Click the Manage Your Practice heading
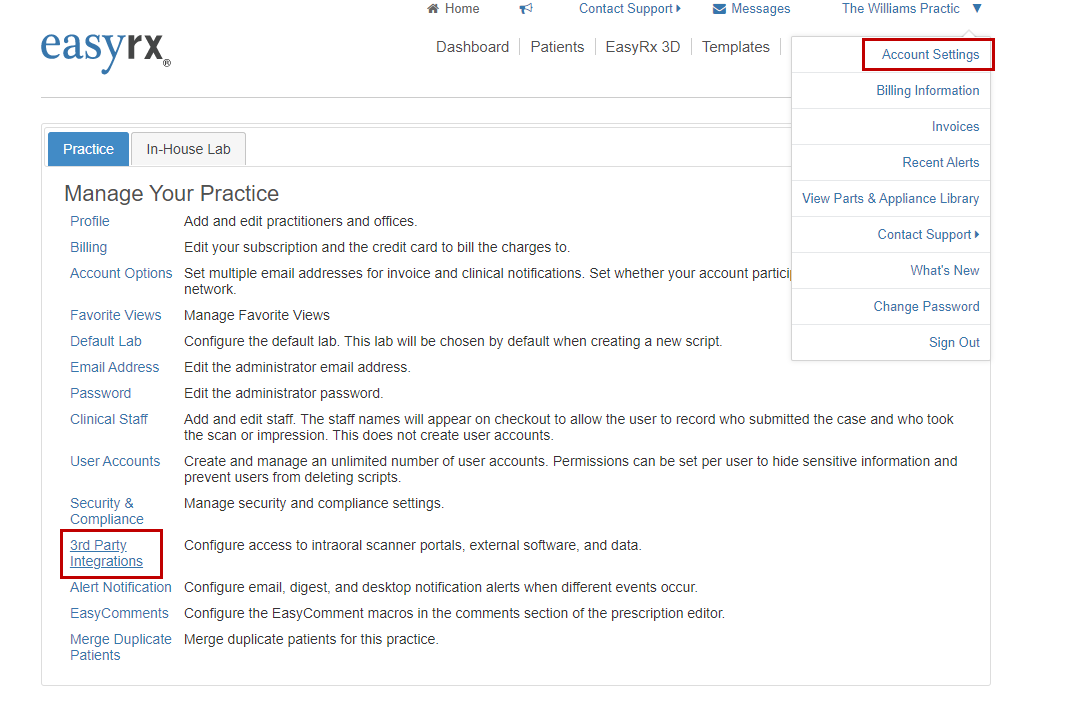The image size is (1068, 704). click(172, 193)
